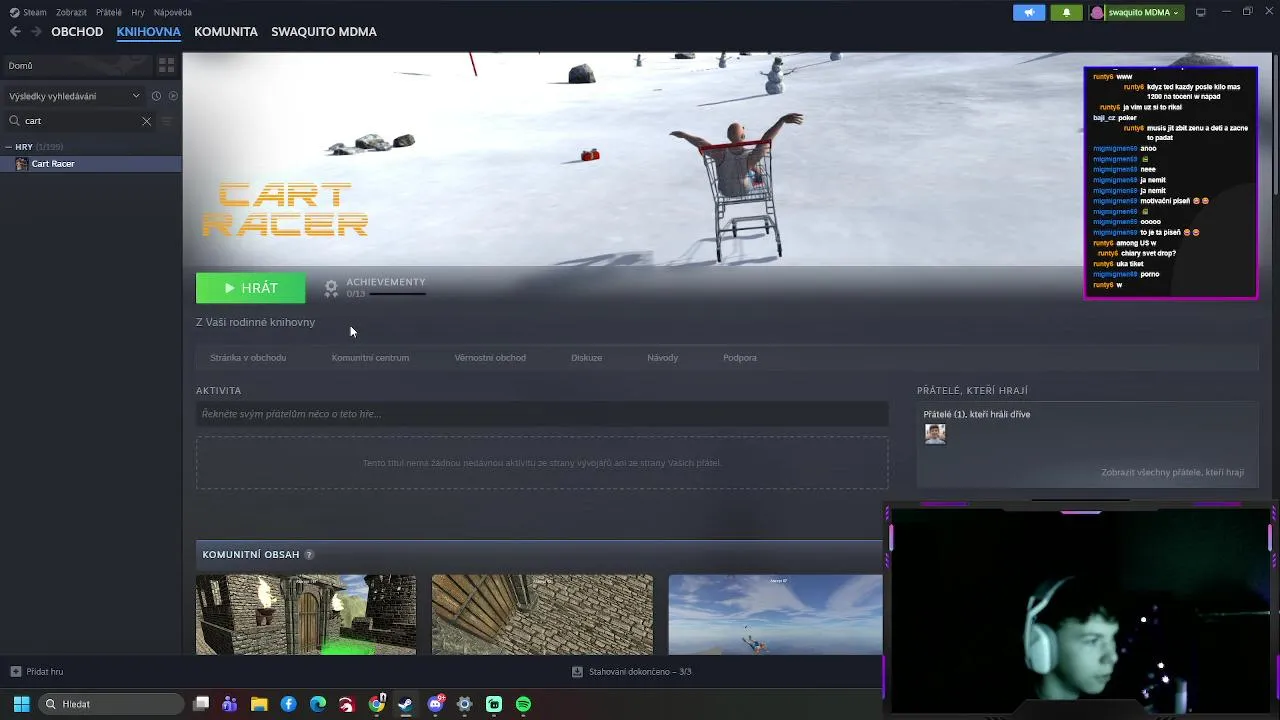
Task: Open the Achievementy section icon
Action: [331, 288]
